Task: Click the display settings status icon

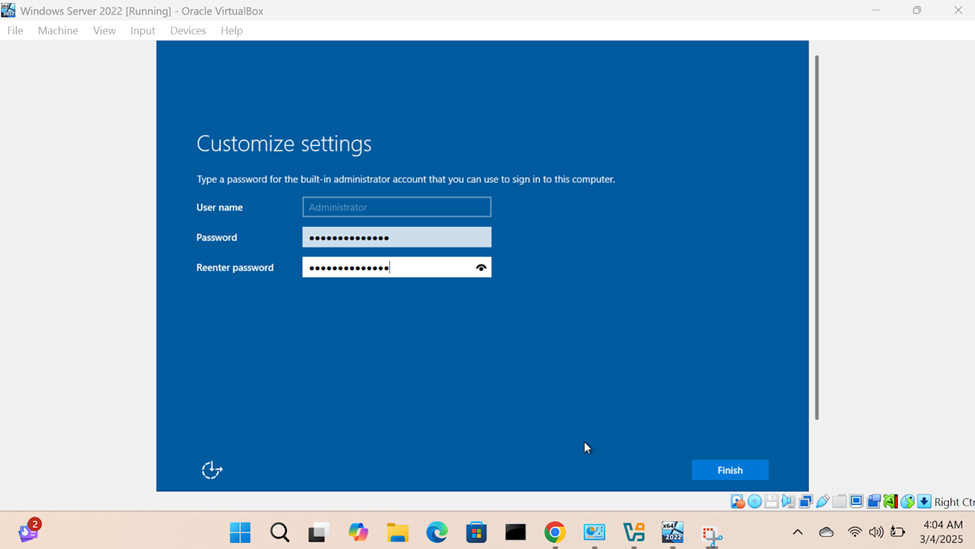Action: (856, 501)
